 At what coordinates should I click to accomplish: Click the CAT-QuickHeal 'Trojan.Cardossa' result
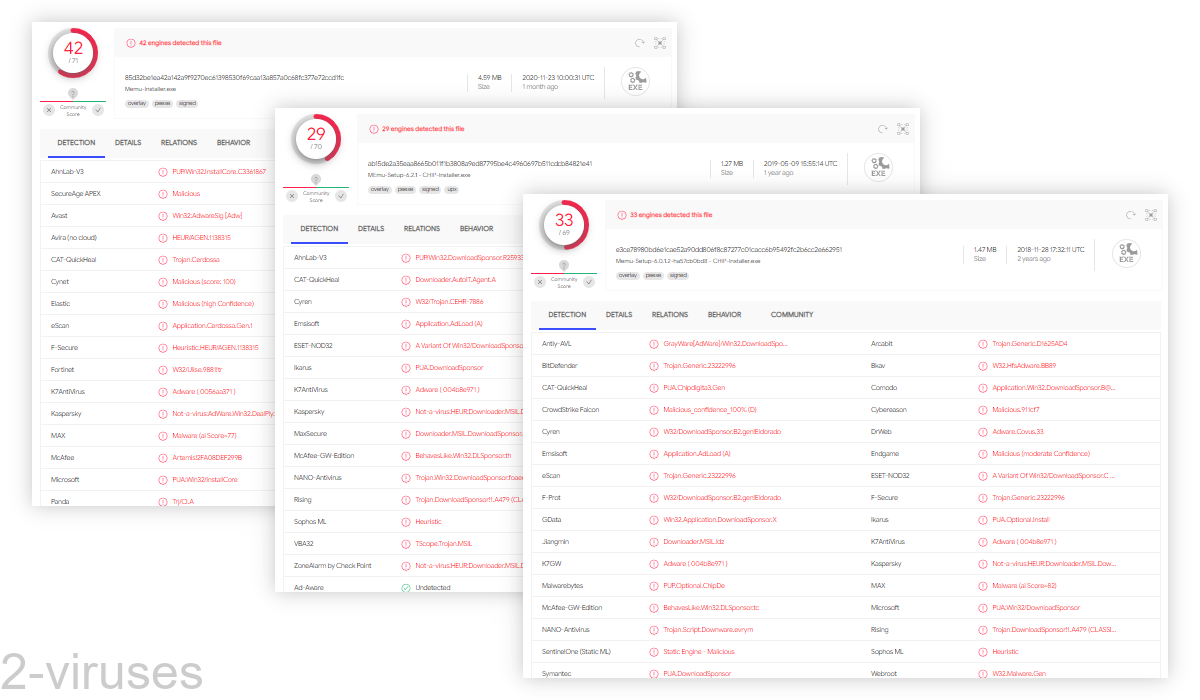pyautogui.click(x=195, y=260)
